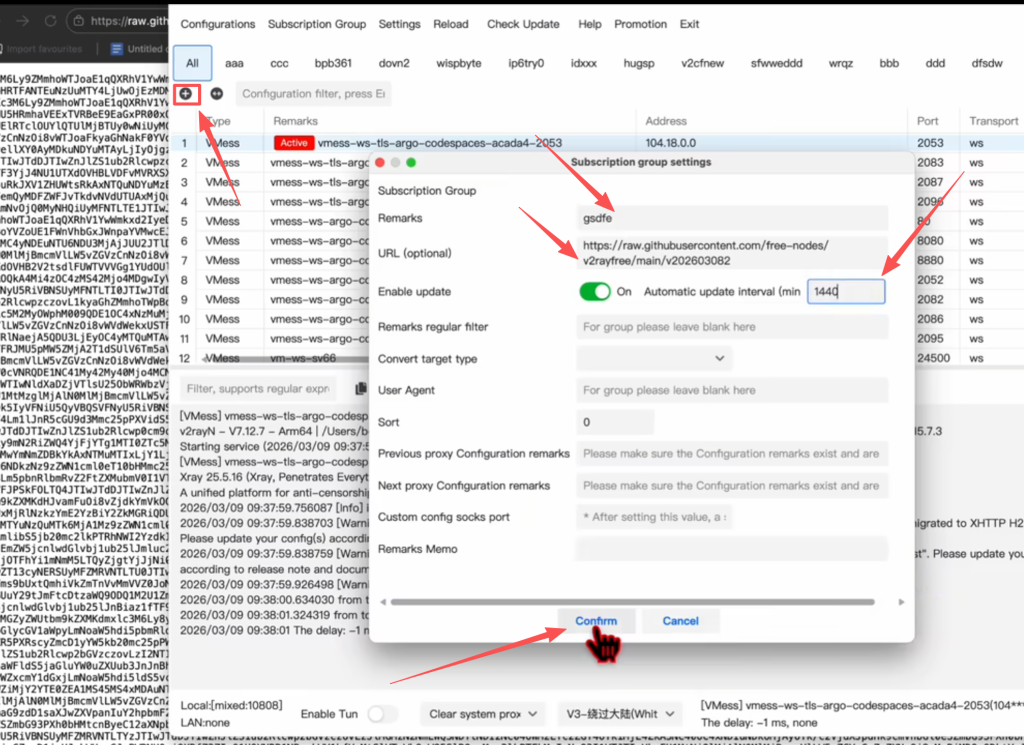Toggle the Enable update switch off

point(595,291)
